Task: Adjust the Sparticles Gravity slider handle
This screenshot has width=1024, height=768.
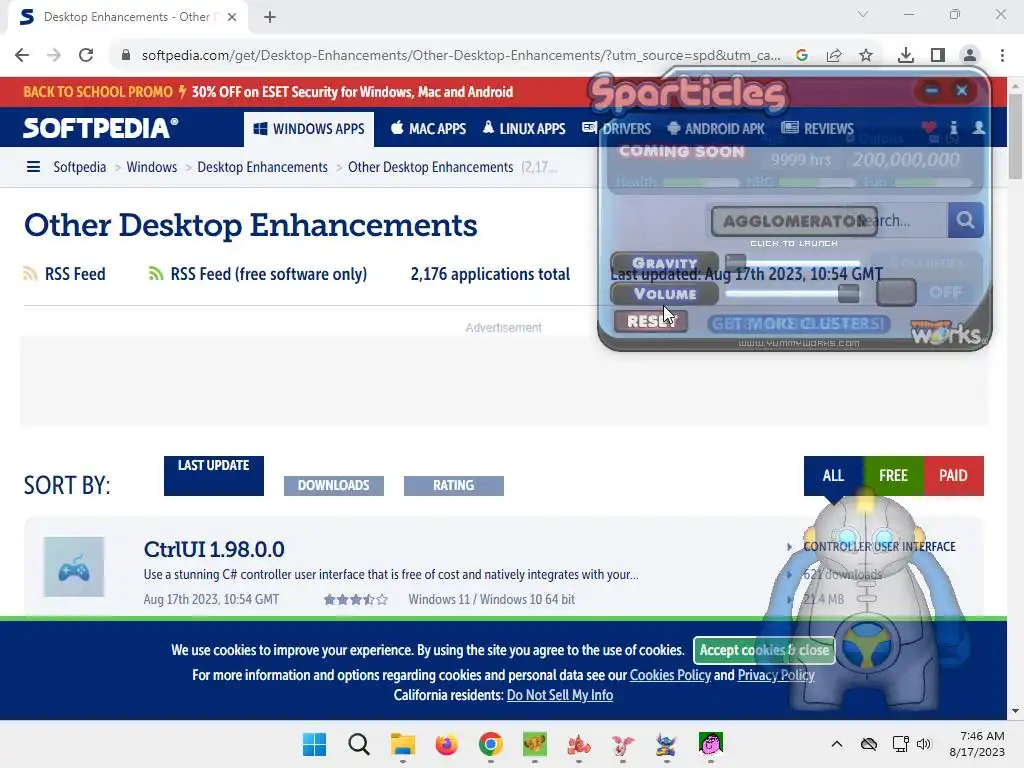Action: pos(735,263)
